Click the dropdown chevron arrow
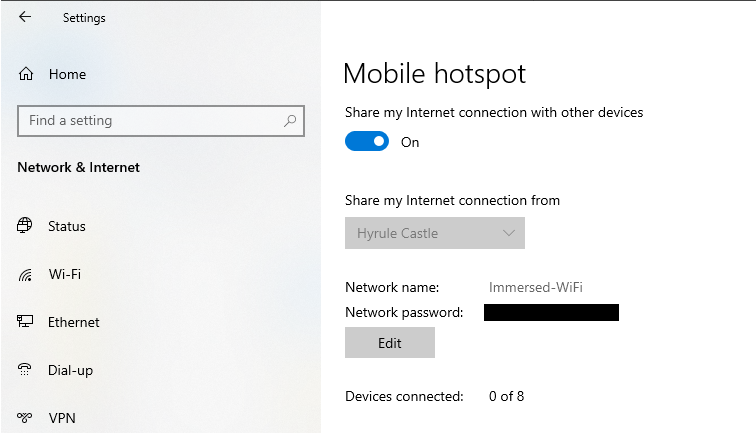This screenshot has height=434, width=756. (509, 233)
